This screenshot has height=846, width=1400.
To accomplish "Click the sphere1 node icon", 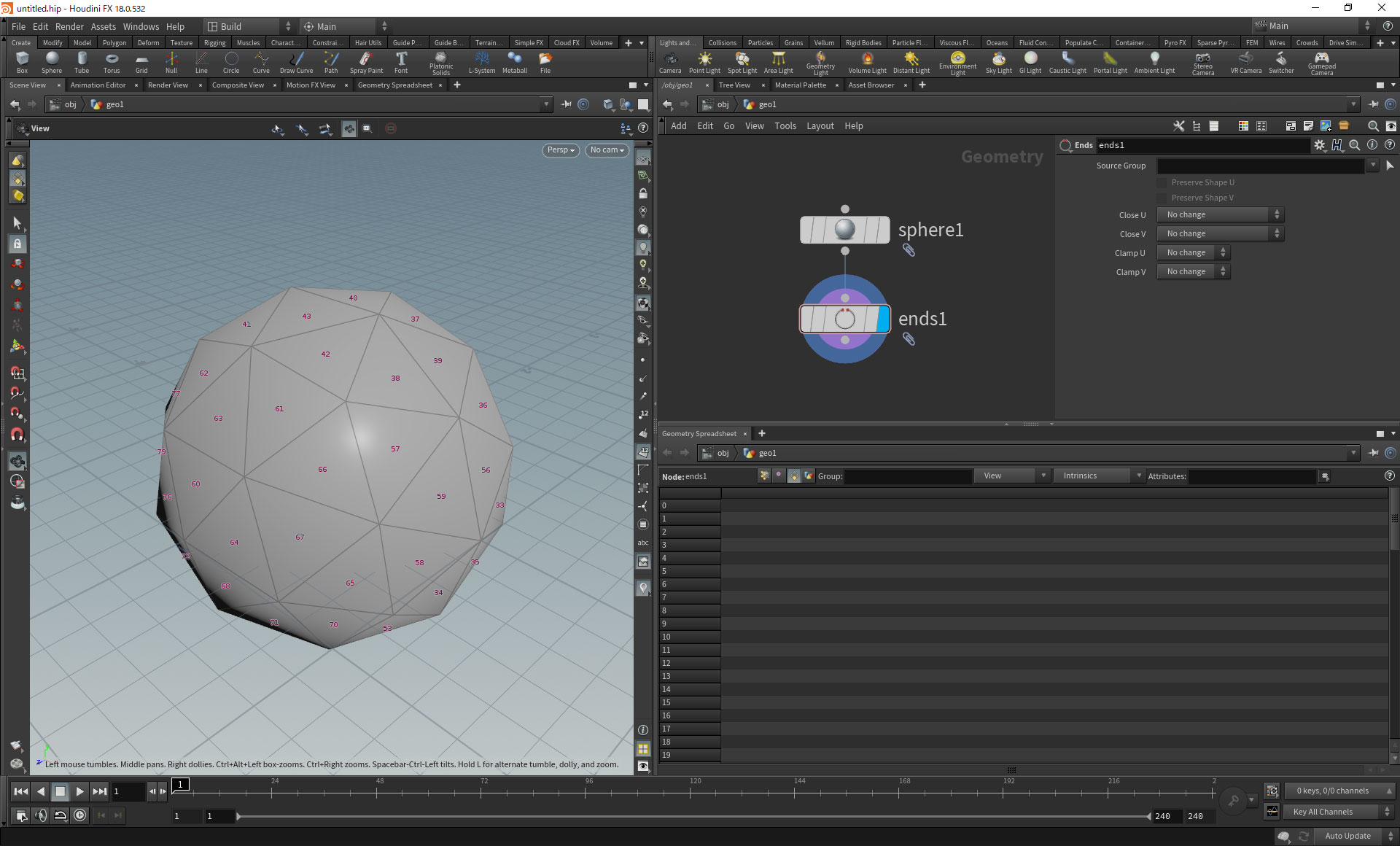I will coord(844,230).
